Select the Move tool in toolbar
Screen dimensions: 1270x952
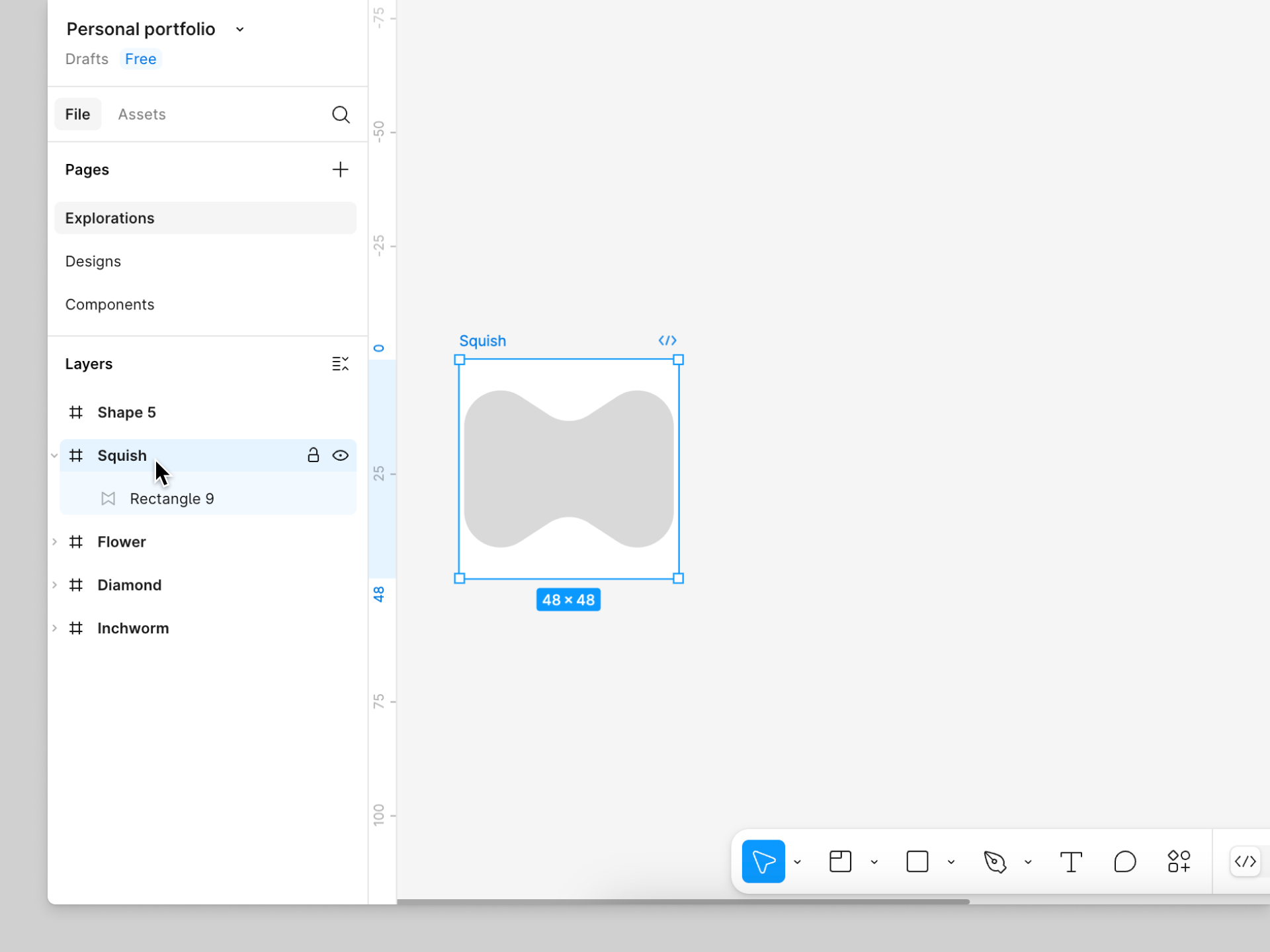(763, 861)
